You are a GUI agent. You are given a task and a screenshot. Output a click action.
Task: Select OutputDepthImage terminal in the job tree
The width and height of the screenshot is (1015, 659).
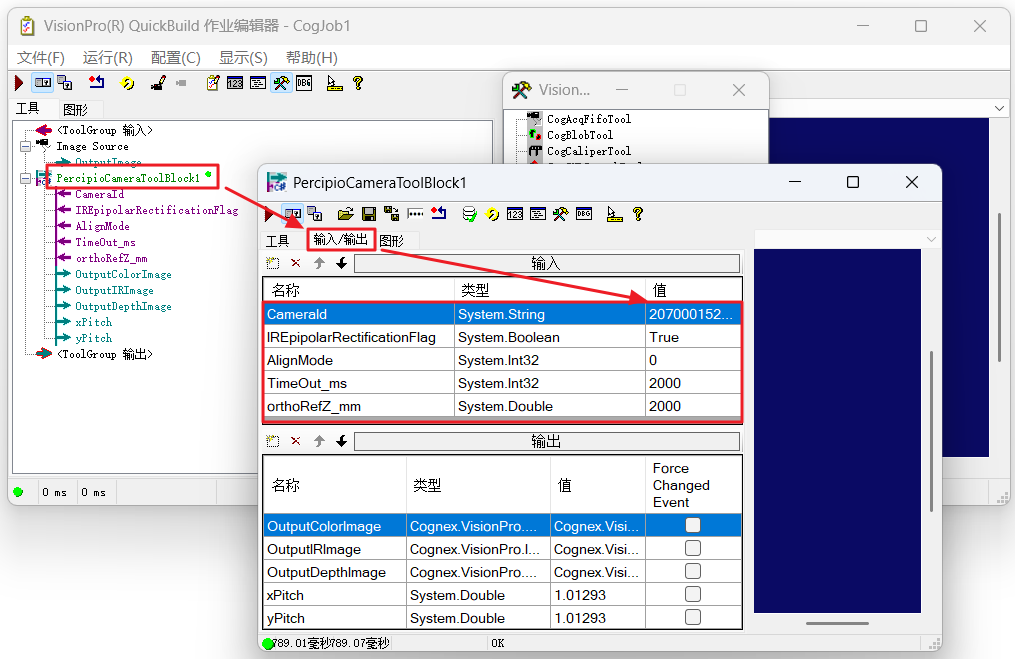click(x=123, y=306)
